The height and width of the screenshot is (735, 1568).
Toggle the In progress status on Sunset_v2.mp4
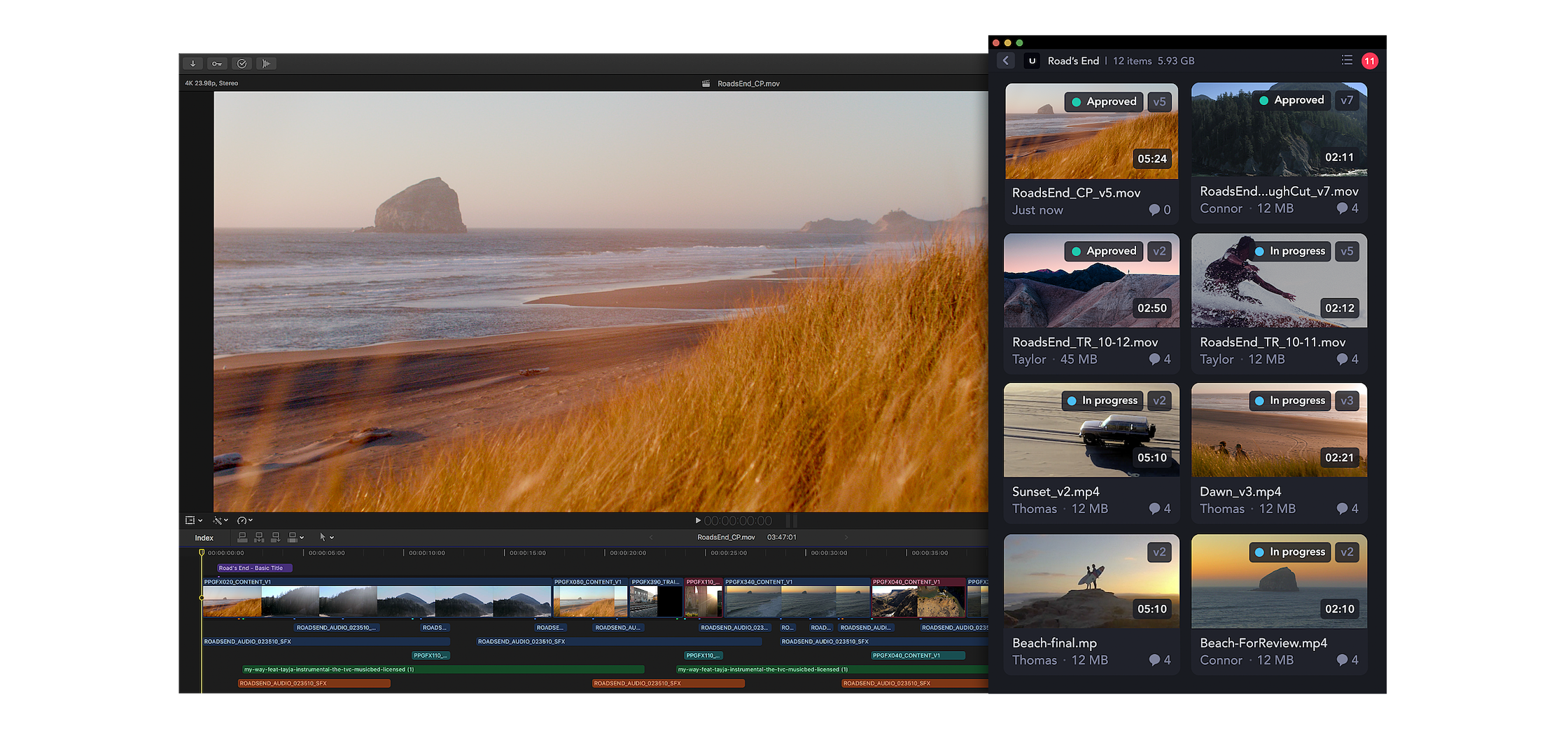pyautogui.click(x=1102, y=400)
